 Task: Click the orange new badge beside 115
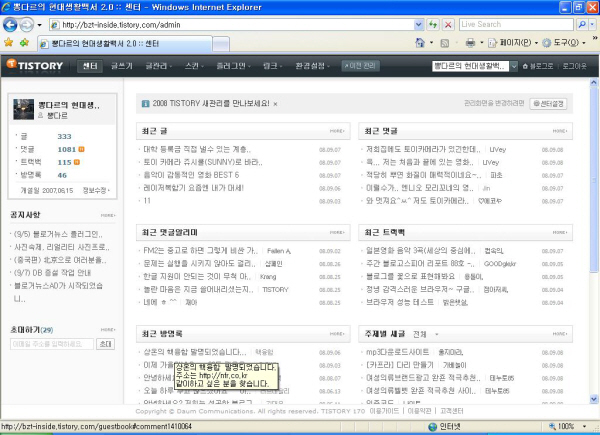pos(77,162)
